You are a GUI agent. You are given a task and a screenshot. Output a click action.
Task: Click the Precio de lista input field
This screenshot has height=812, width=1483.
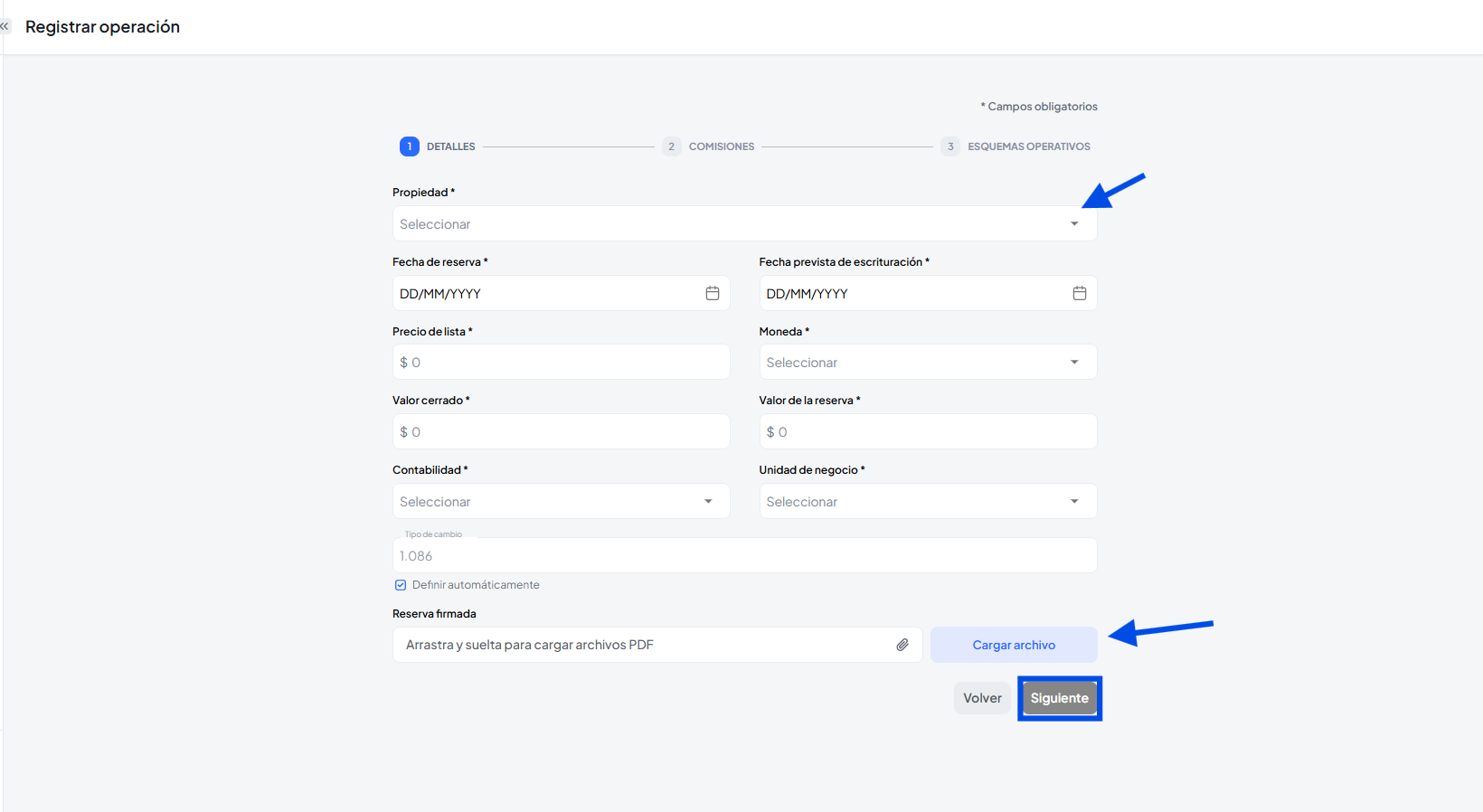point(561,362)
